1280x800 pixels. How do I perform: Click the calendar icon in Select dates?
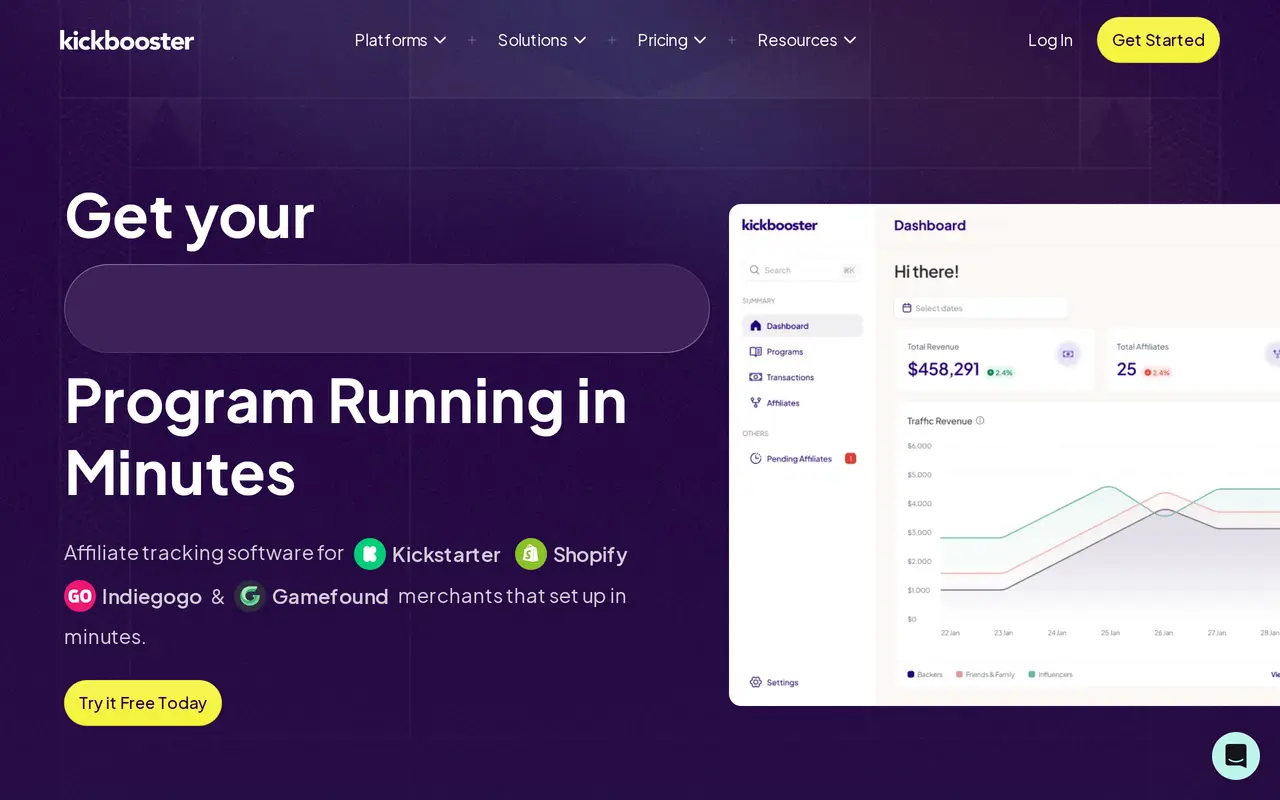click(x=907, y=308)
